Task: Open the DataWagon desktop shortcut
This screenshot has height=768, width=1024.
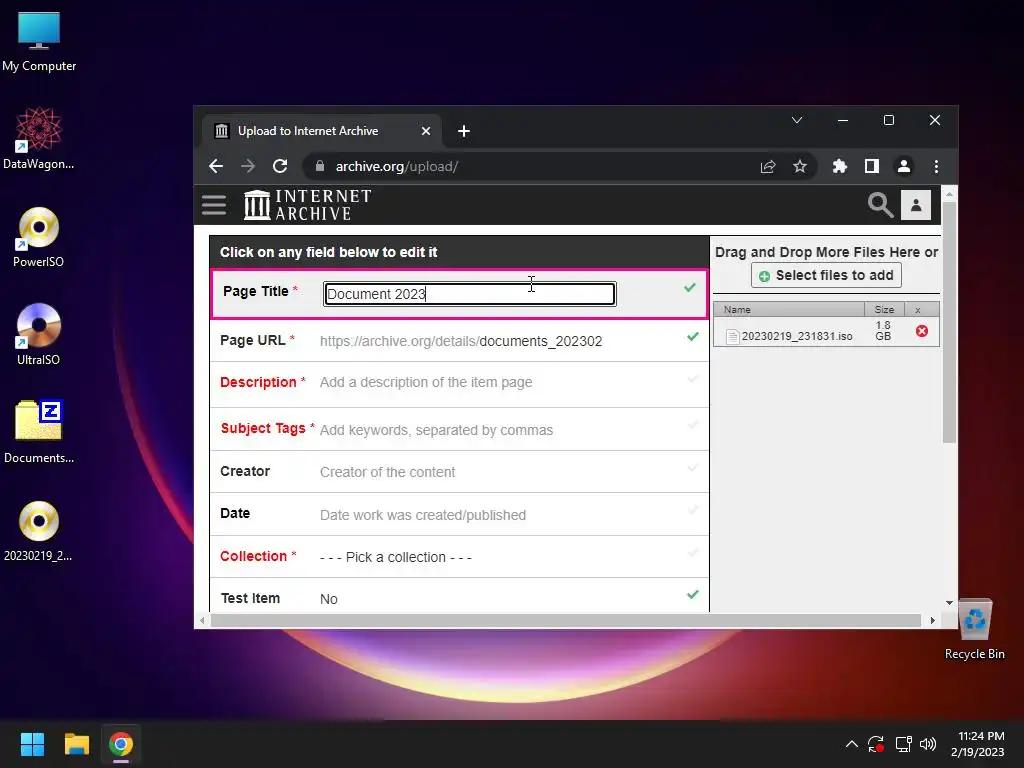Action: click(x=39, y=138)
